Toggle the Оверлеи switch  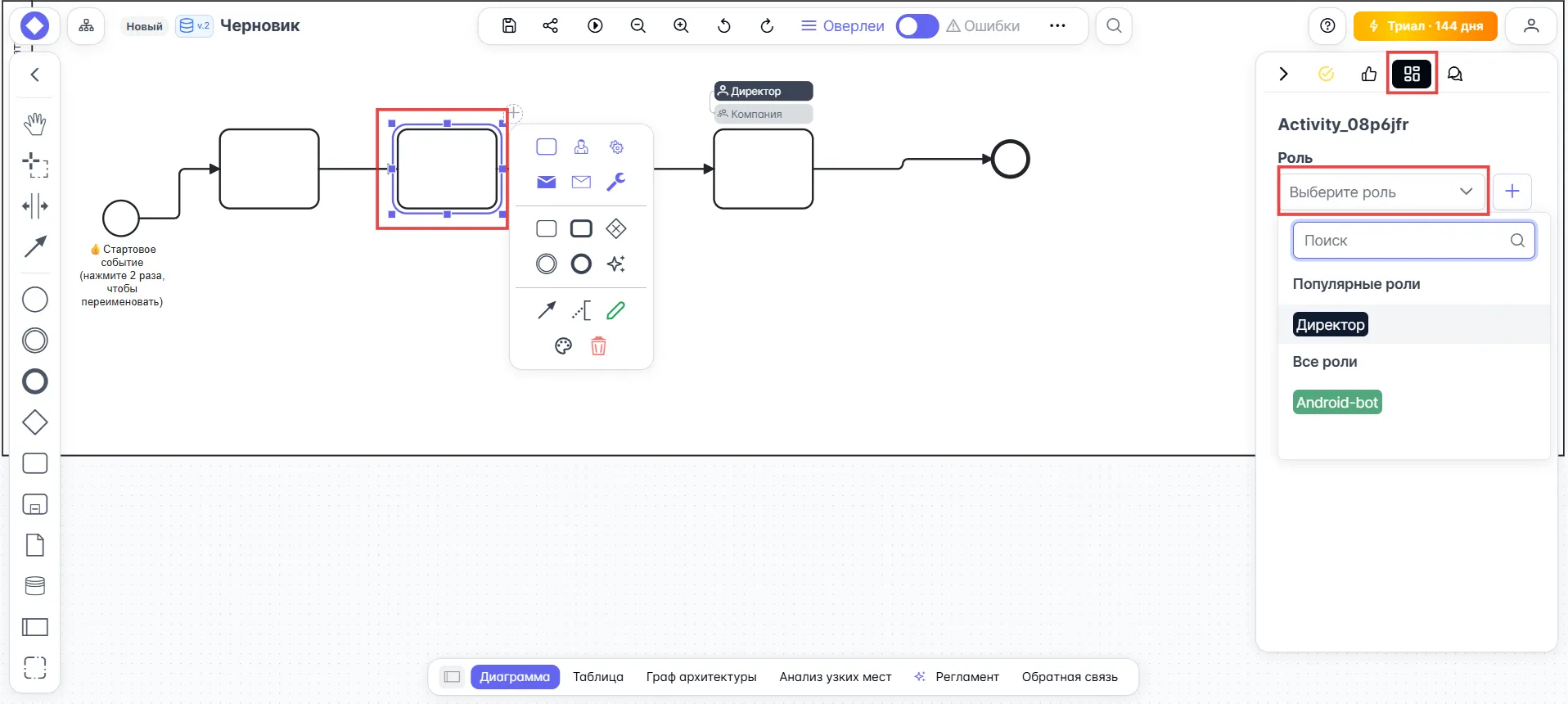pyautogui.click(x=917, y=26)
